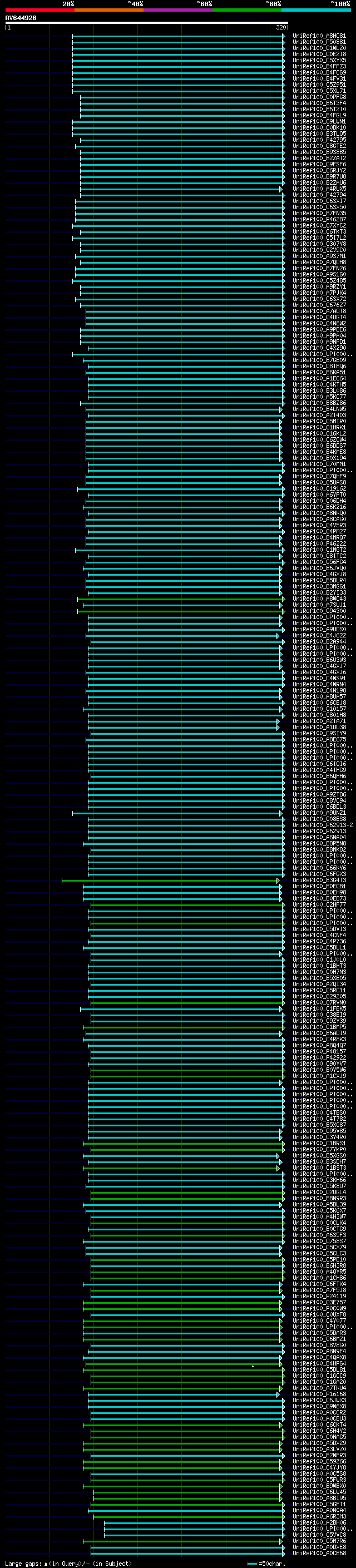Click the green ~80% identity legend segment
The height and width of the screenshot is (1568, 356).
(247, 10)
